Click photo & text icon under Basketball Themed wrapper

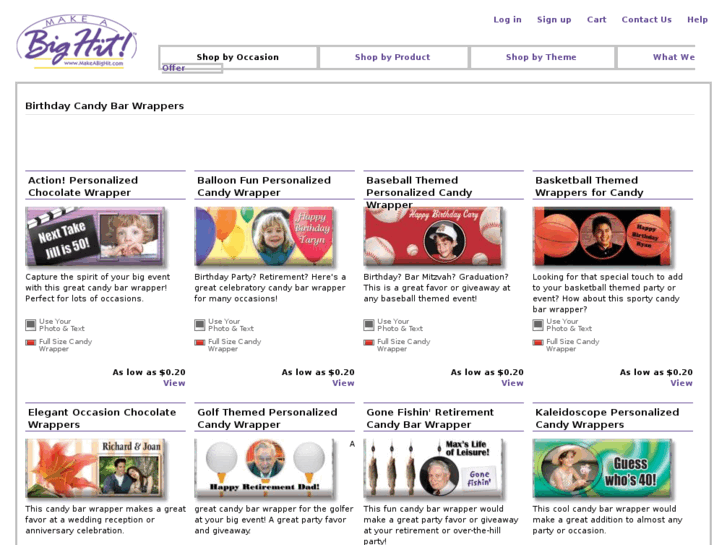[538, 325]
